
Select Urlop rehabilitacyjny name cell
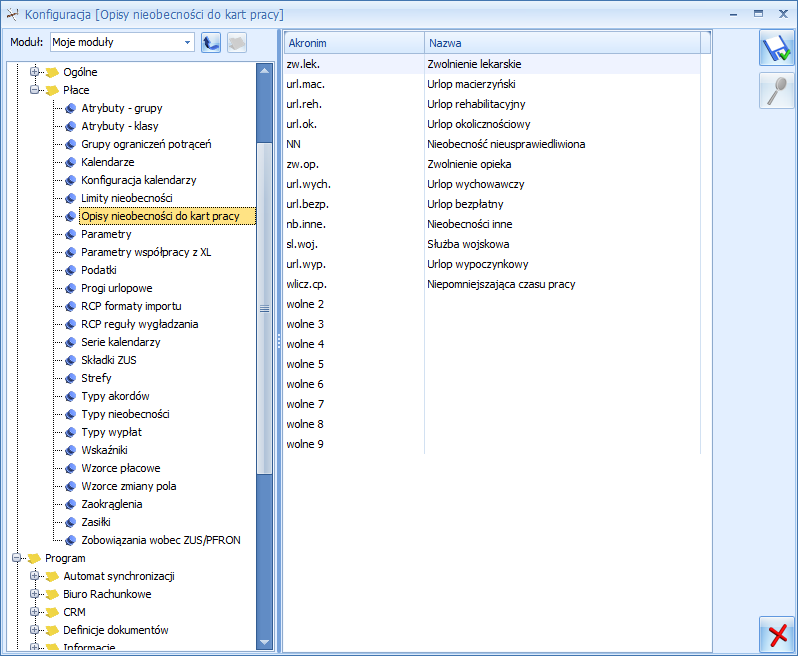(x=562, y=104)
